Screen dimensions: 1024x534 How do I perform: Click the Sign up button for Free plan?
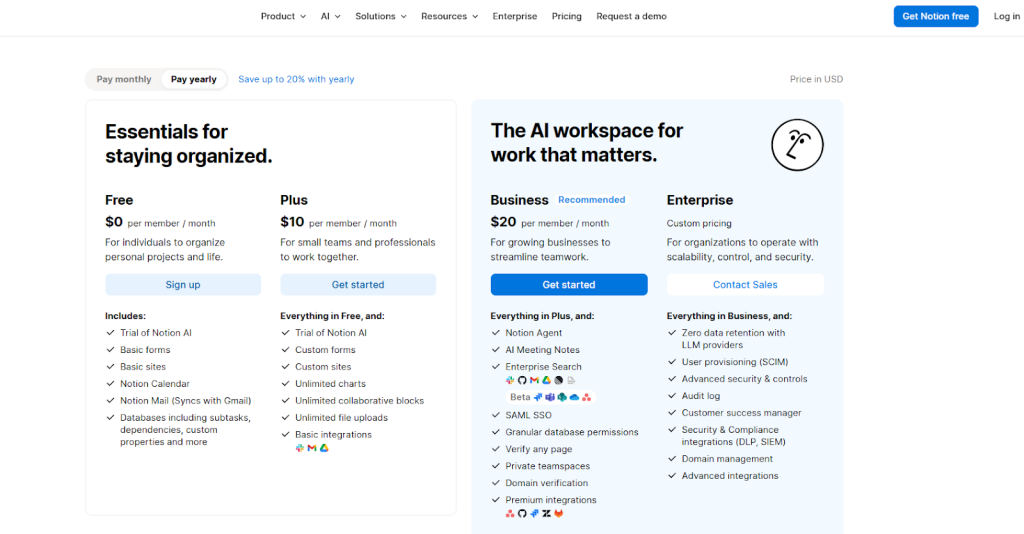(x=183, y=285)
